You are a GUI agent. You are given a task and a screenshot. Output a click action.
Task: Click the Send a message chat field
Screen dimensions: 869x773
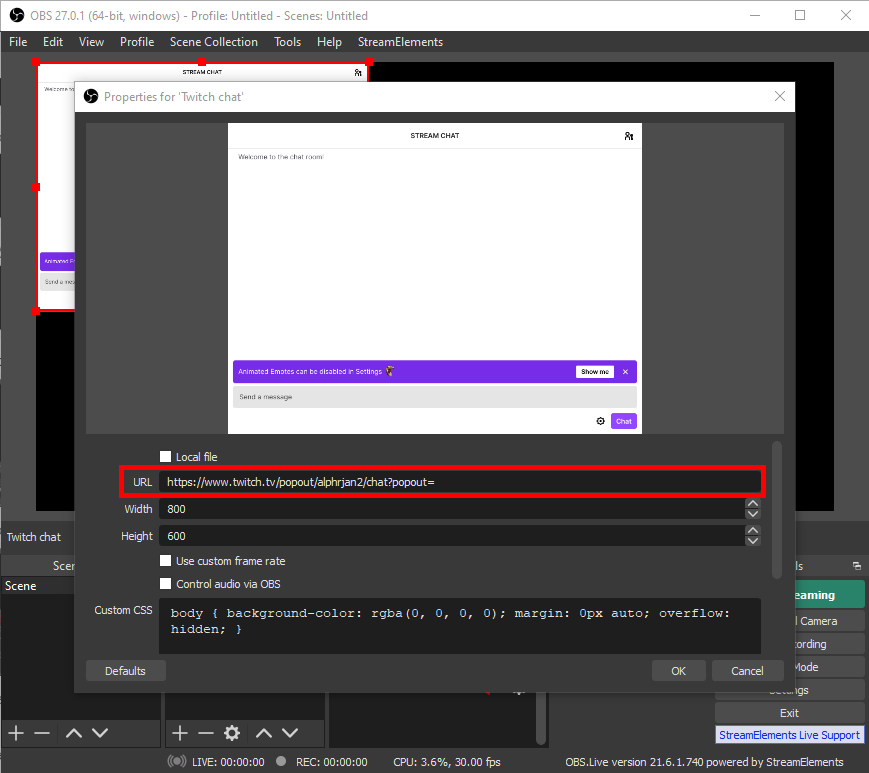[434, 397]
